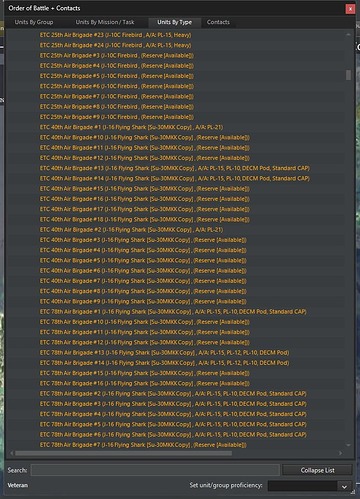Select ETC 40th Air Brigade #13 entry
This screenshot has width=360, height=499.
pyautogui.click(x=175, y=168)
